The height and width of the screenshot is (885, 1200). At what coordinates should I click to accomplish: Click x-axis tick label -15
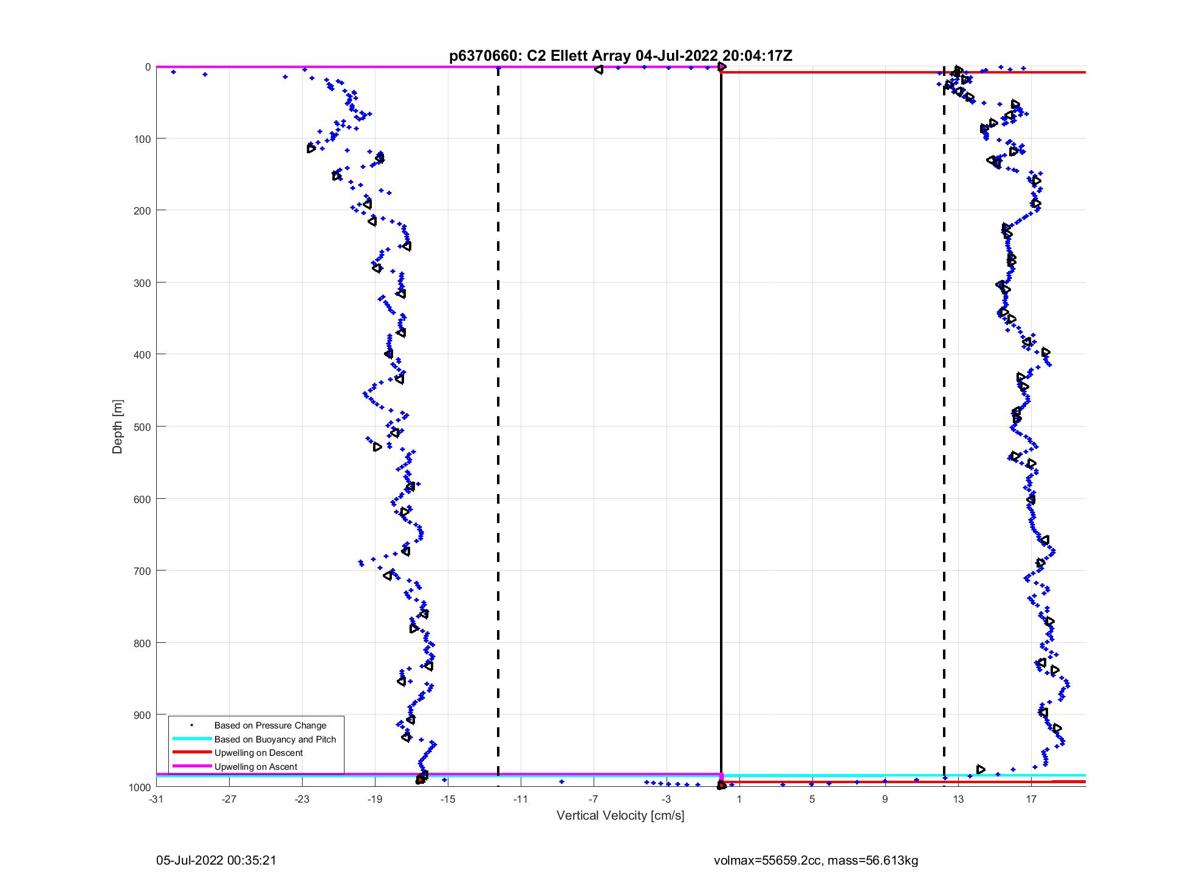tap(447, 799)
